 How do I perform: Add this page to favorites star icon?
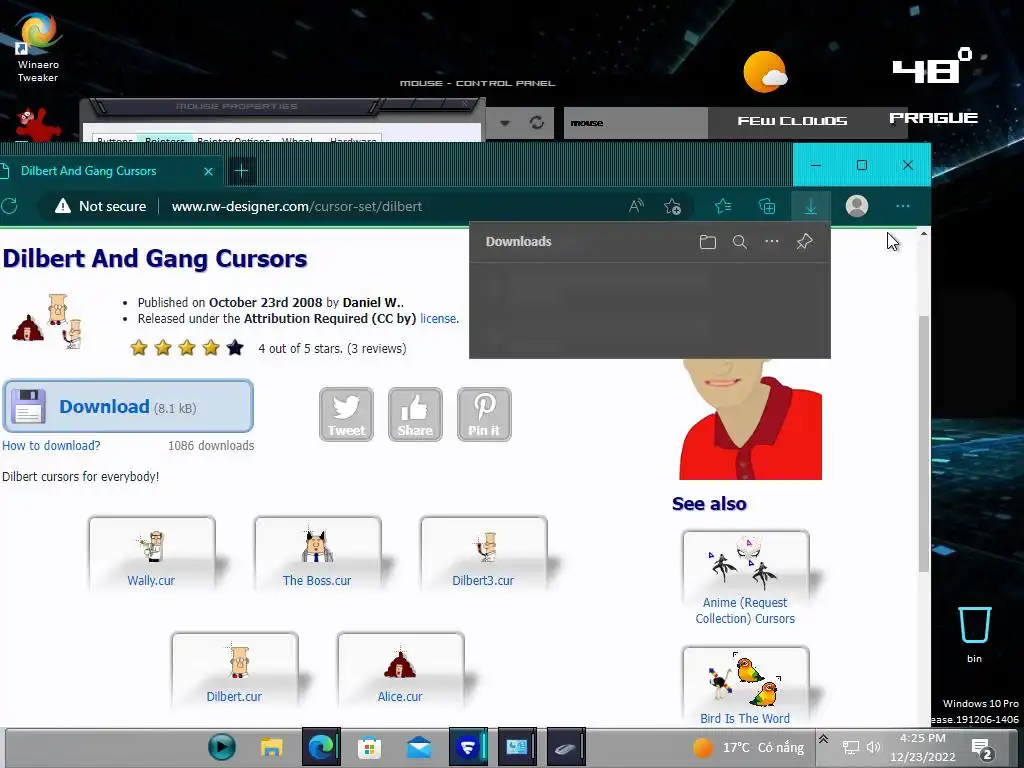coord(673,206)
